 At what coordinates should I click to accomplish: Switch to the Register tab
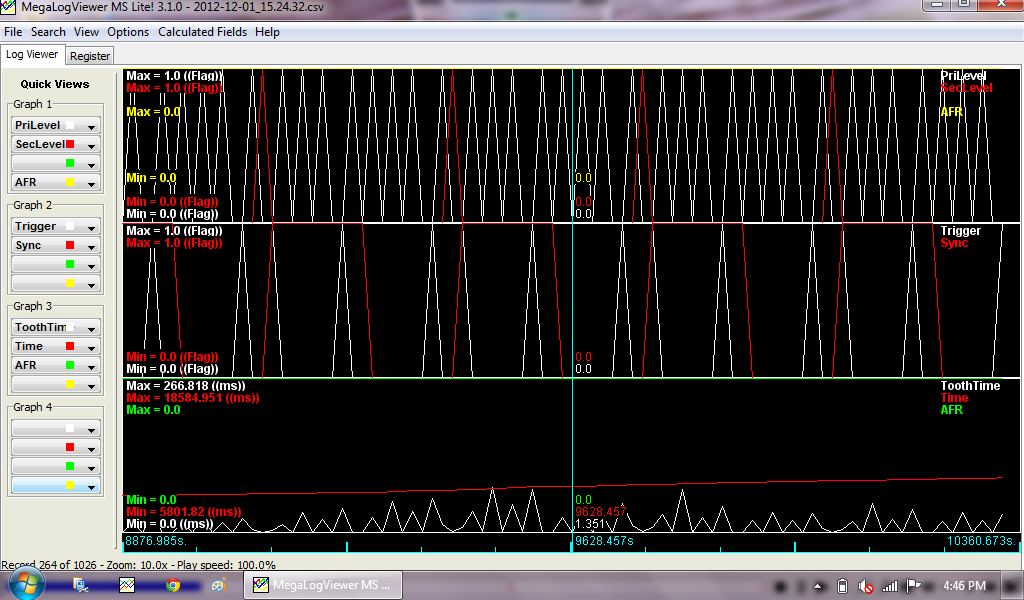[x=90, y=56]
